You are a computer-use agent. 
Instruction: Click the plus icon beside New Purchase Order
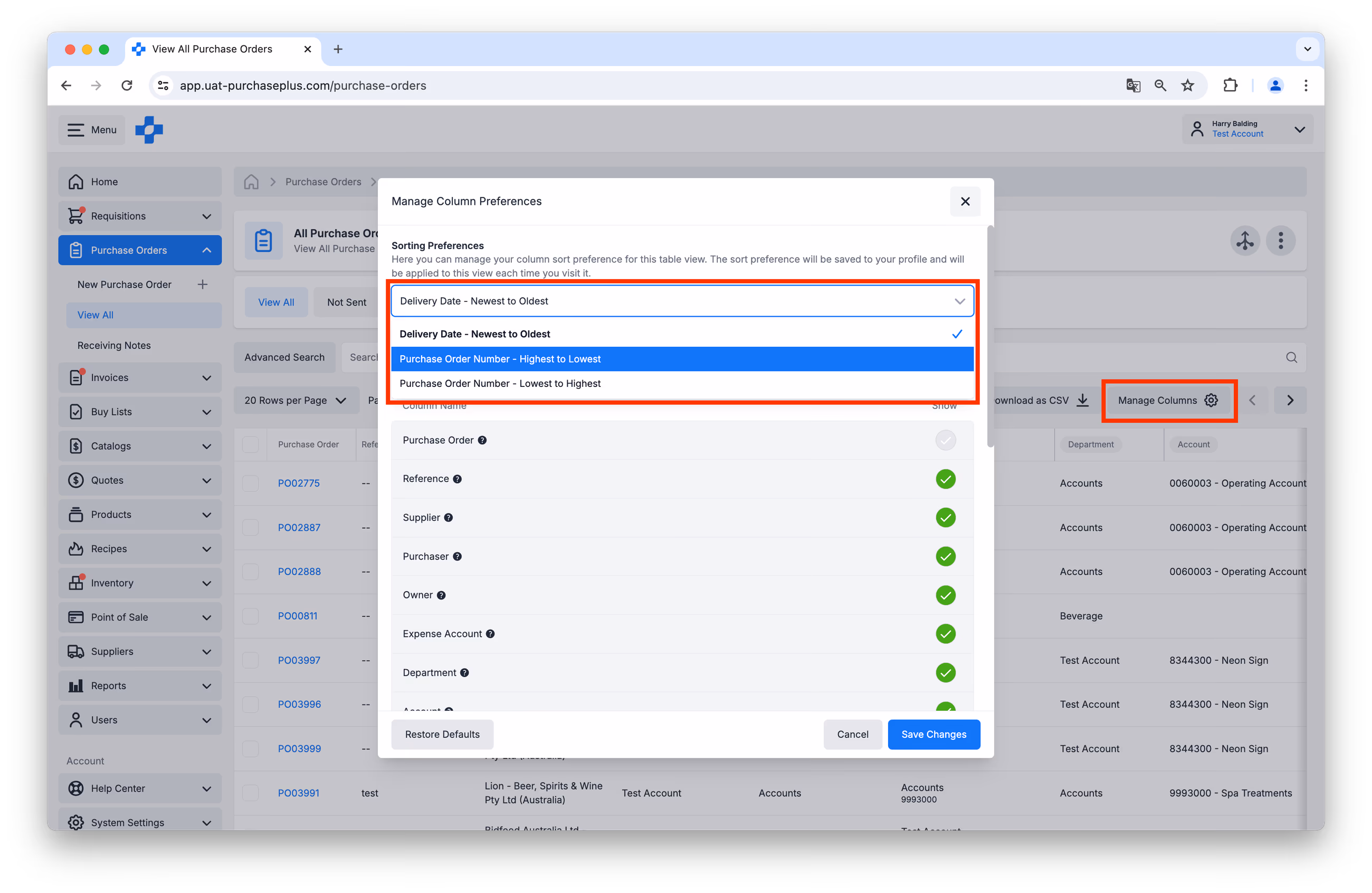click(x=202, y=284)
